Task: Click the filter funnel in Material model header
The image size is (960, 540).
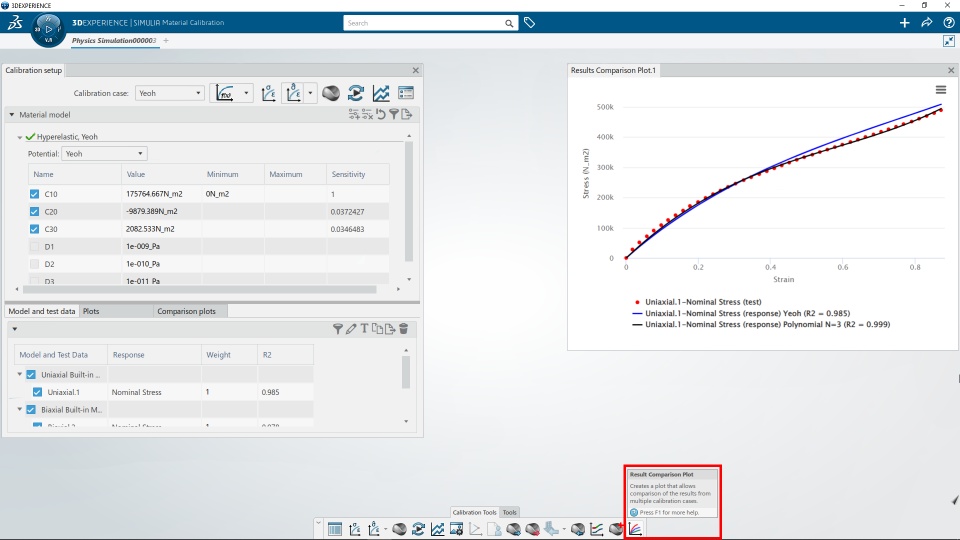Action: click(394, 114)
